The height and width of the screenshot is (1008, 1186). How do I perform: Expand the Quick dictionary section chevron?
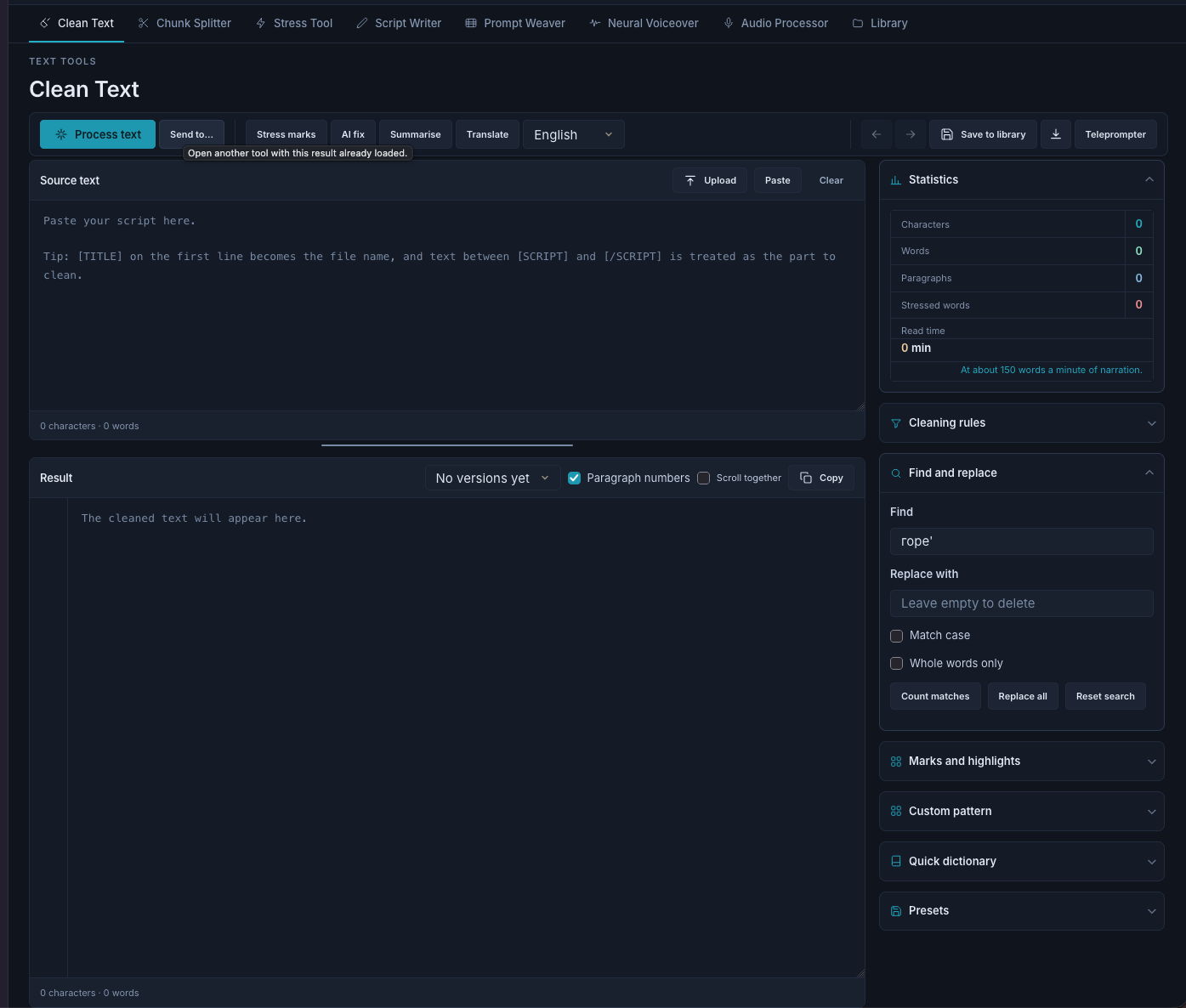pyautogui.click(x=1152, y=862)
